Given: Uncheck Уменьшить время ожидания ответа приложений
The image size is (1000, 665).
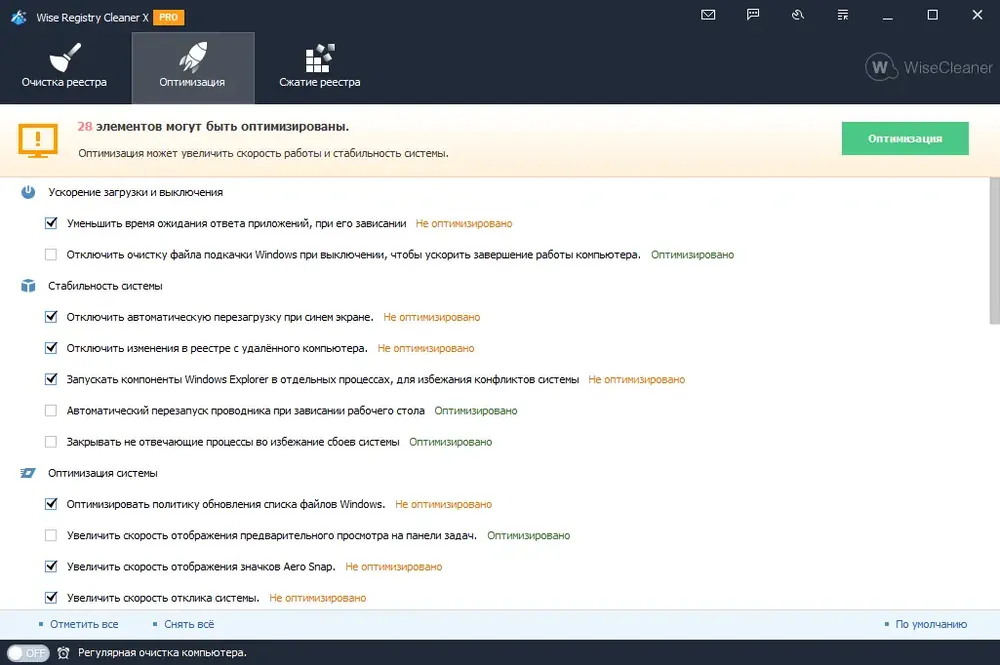Looking at the screenshot, I should tap(51, 223).
